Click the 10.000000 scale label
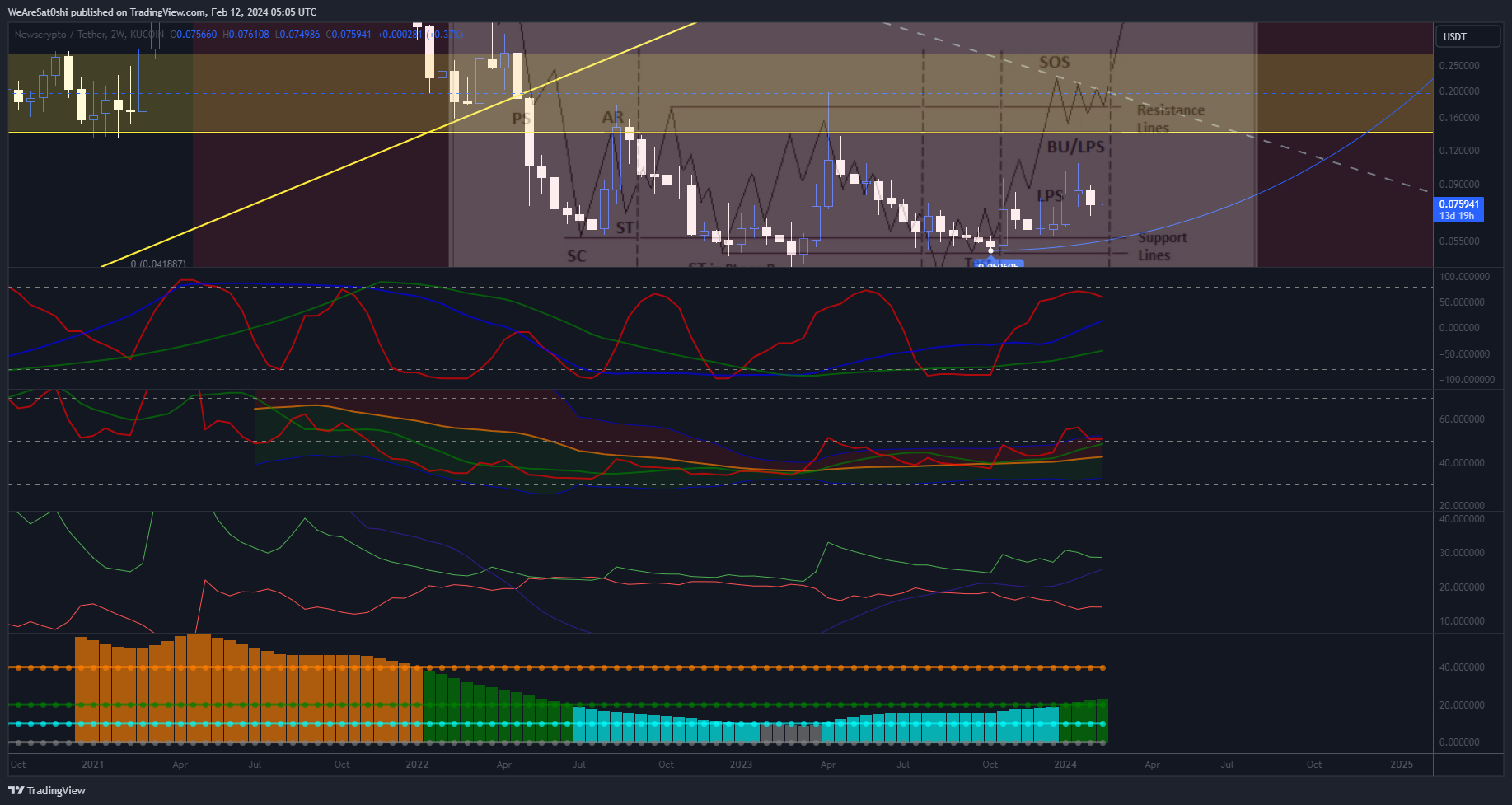Viewport: 1512px width, 805px height. (1462, 621)
